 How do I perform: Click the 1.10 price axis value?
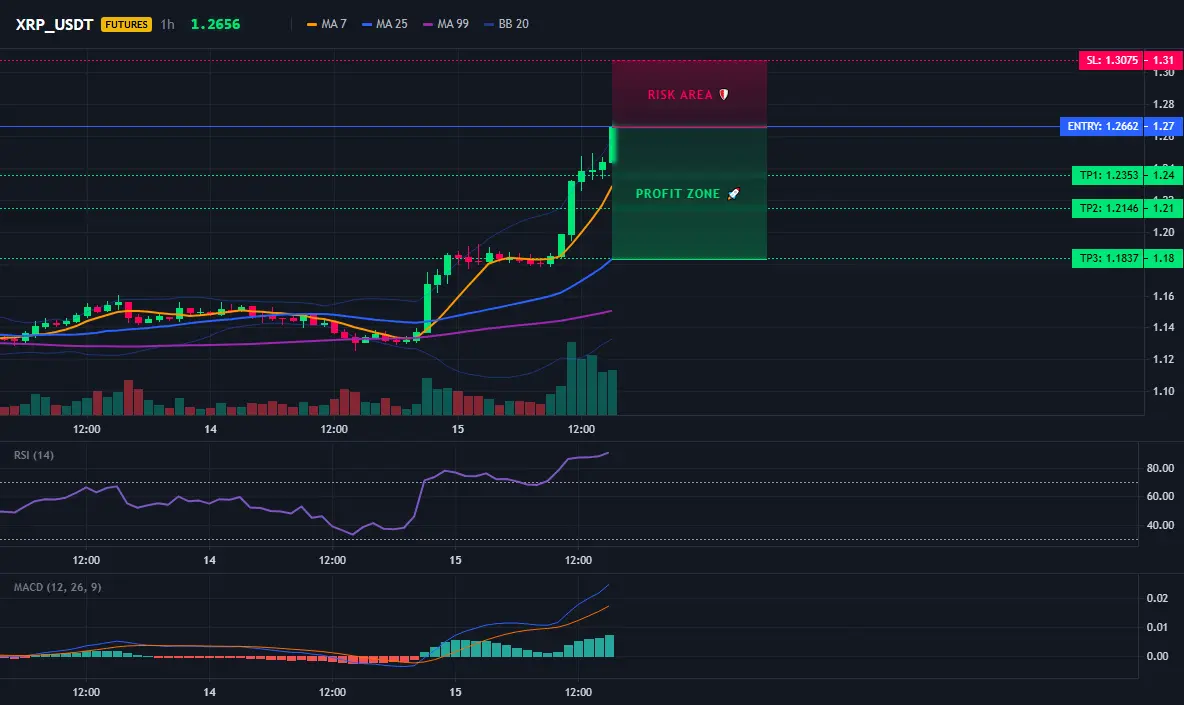pyautogui.click(x=1164, y=391)
